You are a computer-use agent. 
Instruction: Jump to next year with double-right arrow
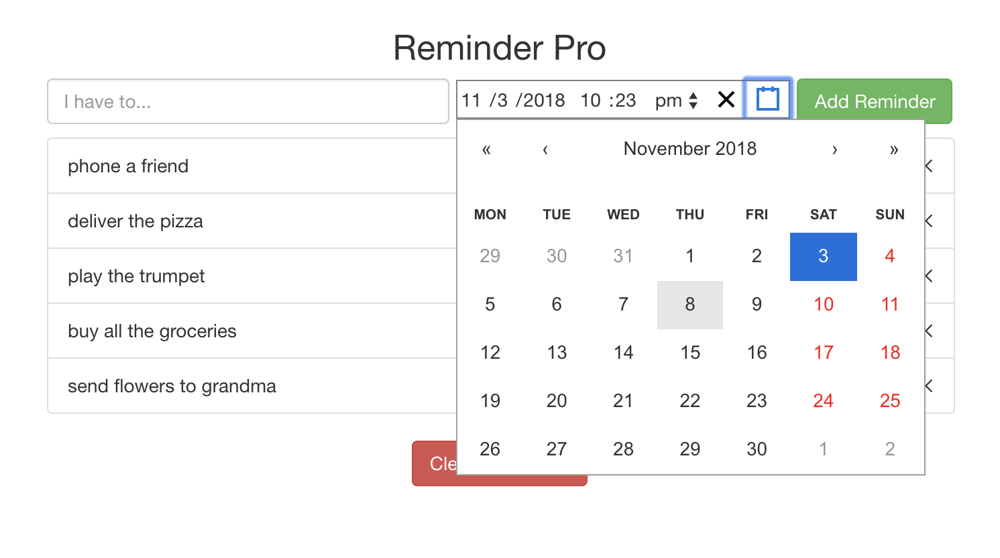(893, 149)
